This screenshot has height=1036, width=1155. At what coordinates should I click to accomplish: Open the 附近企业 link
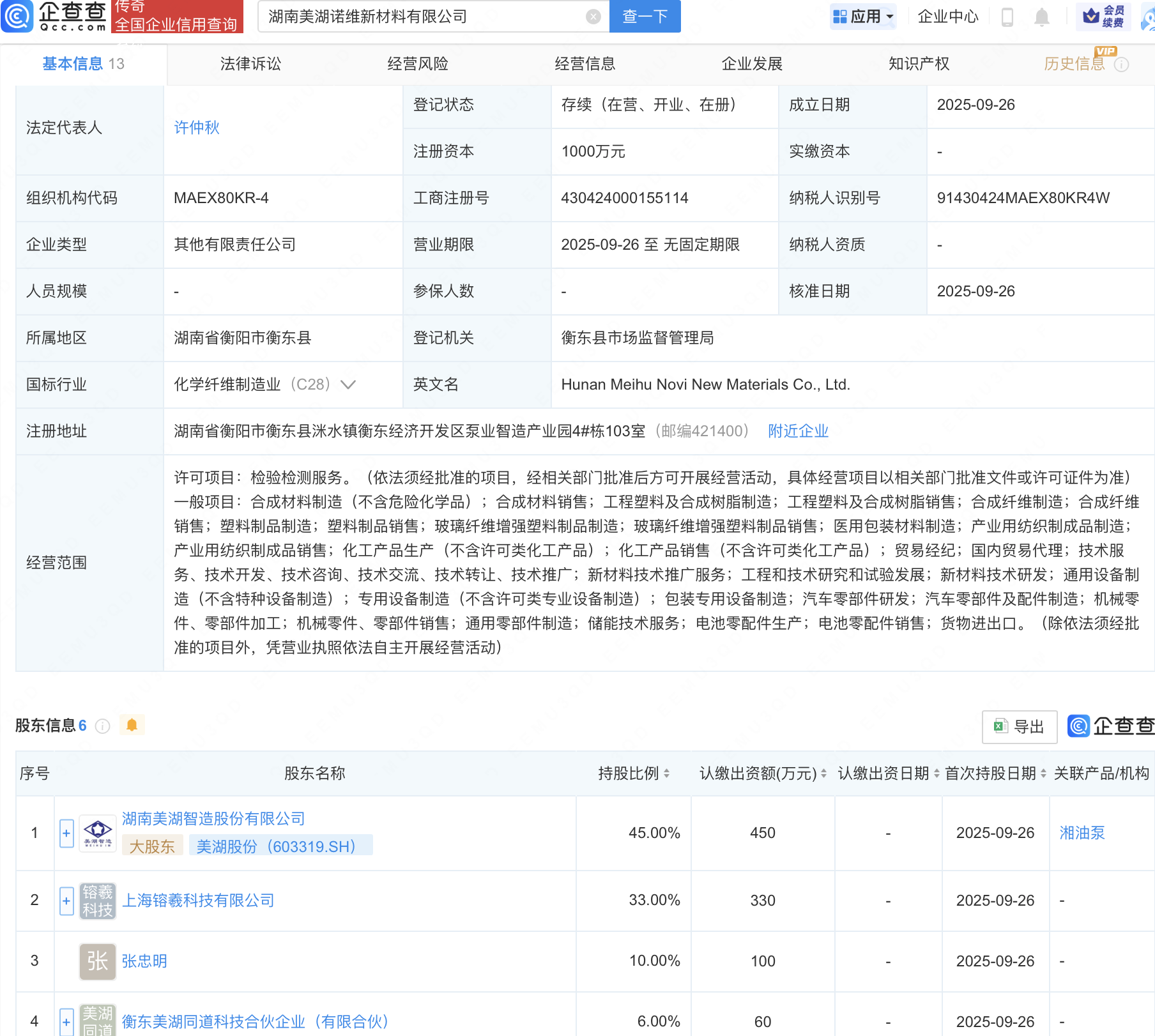pos(798,431)
